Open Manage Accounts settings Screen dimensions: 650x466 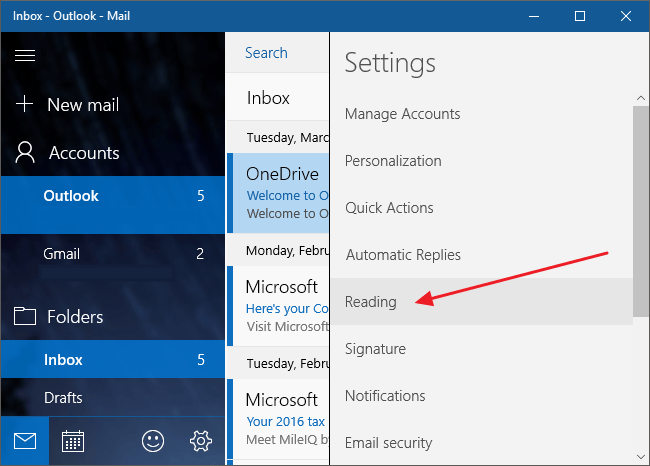[x=402, y=114]
